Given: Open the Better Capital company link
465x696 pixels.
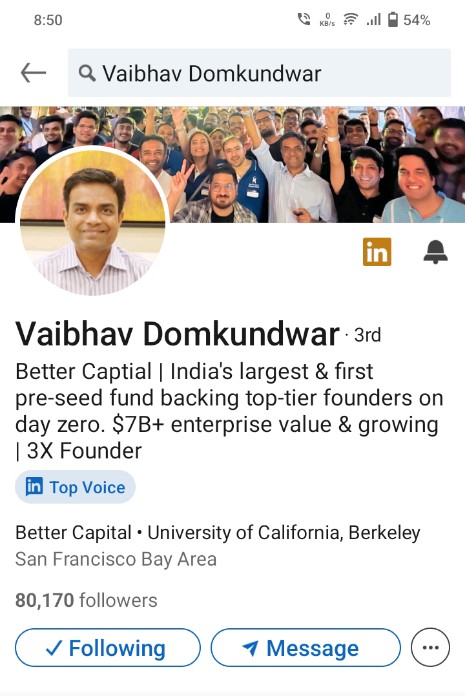Looking at the screenshot, I should 74,532.
